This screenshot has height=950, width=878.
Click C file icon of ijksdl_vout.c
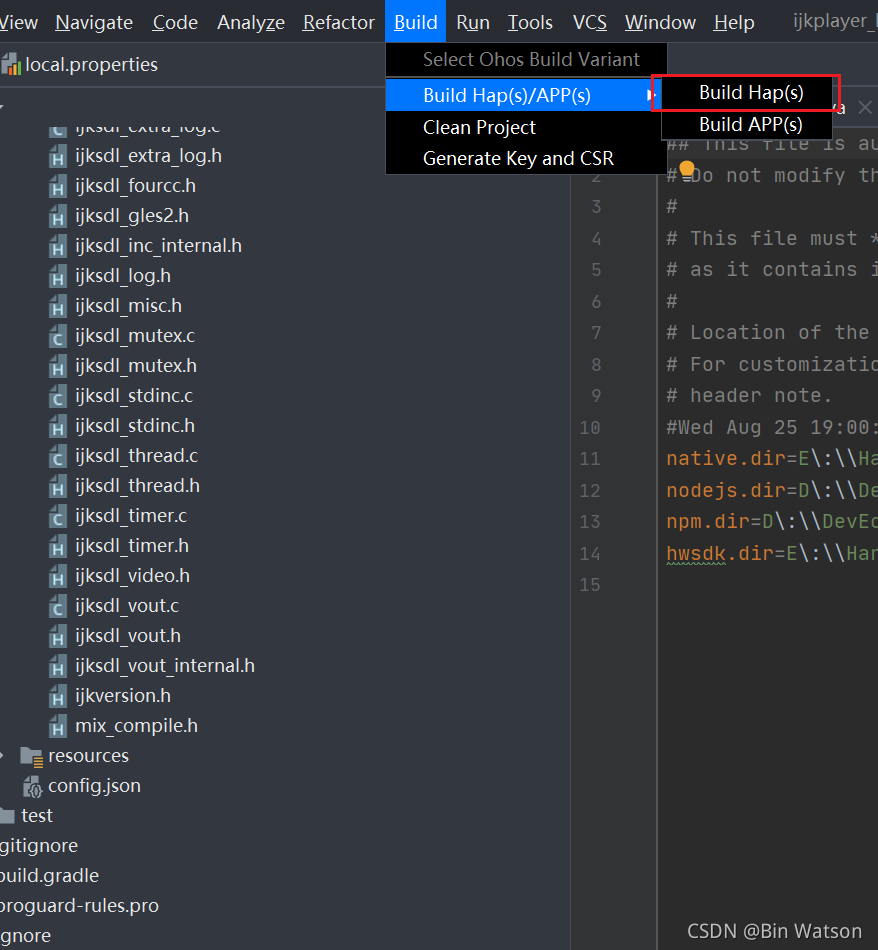click(x=58, y=607)
